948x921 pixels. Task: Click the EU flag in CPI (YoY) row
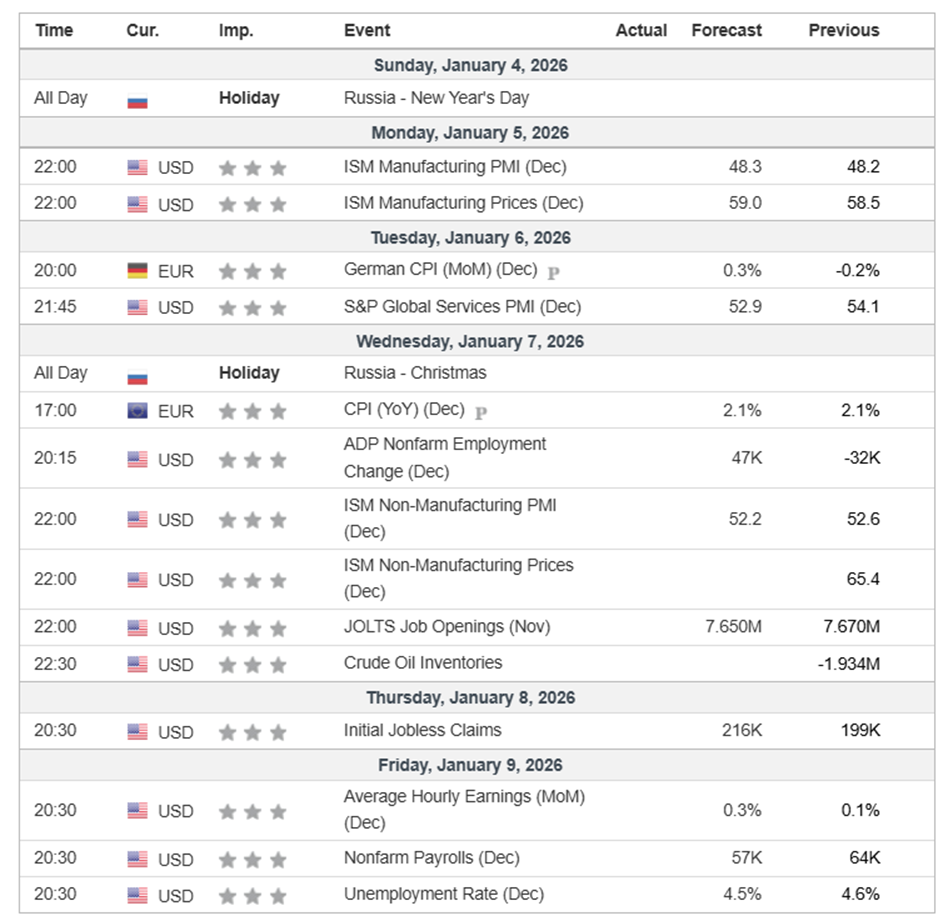[x=138, y=411]
